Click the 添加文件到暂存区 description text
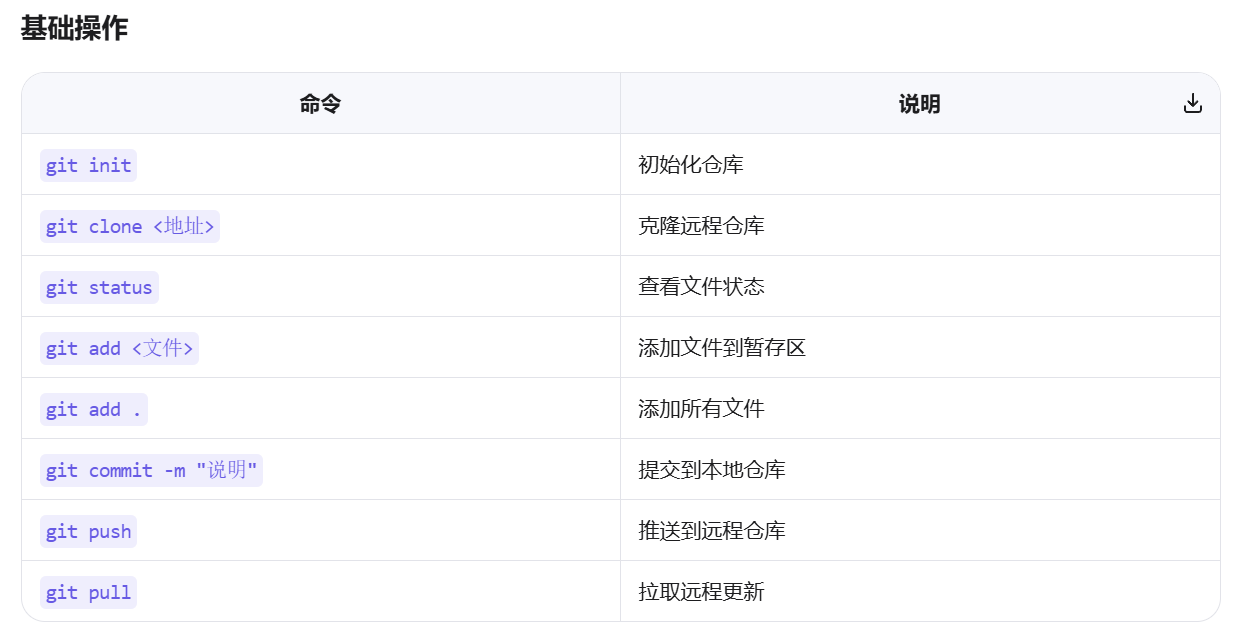This screenshot has height=630, width=1242. click(x=722, y=348)
